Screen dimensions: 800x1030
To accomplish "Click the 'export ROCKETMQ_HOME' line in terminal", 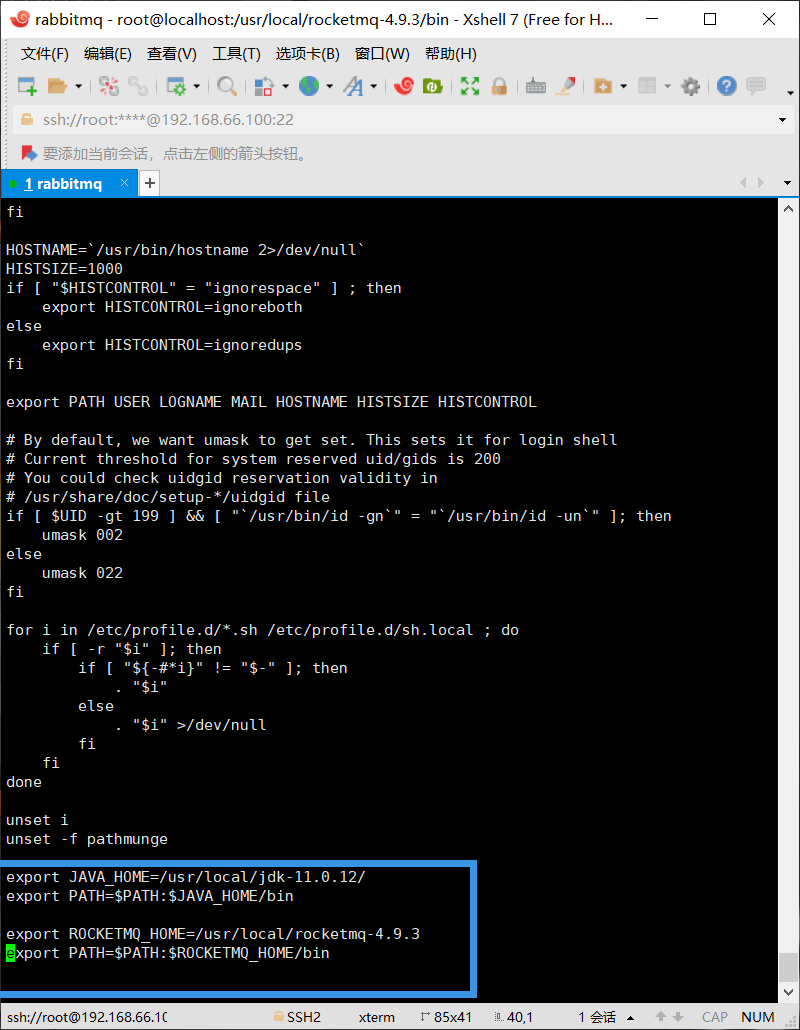I will click(213, 933).
